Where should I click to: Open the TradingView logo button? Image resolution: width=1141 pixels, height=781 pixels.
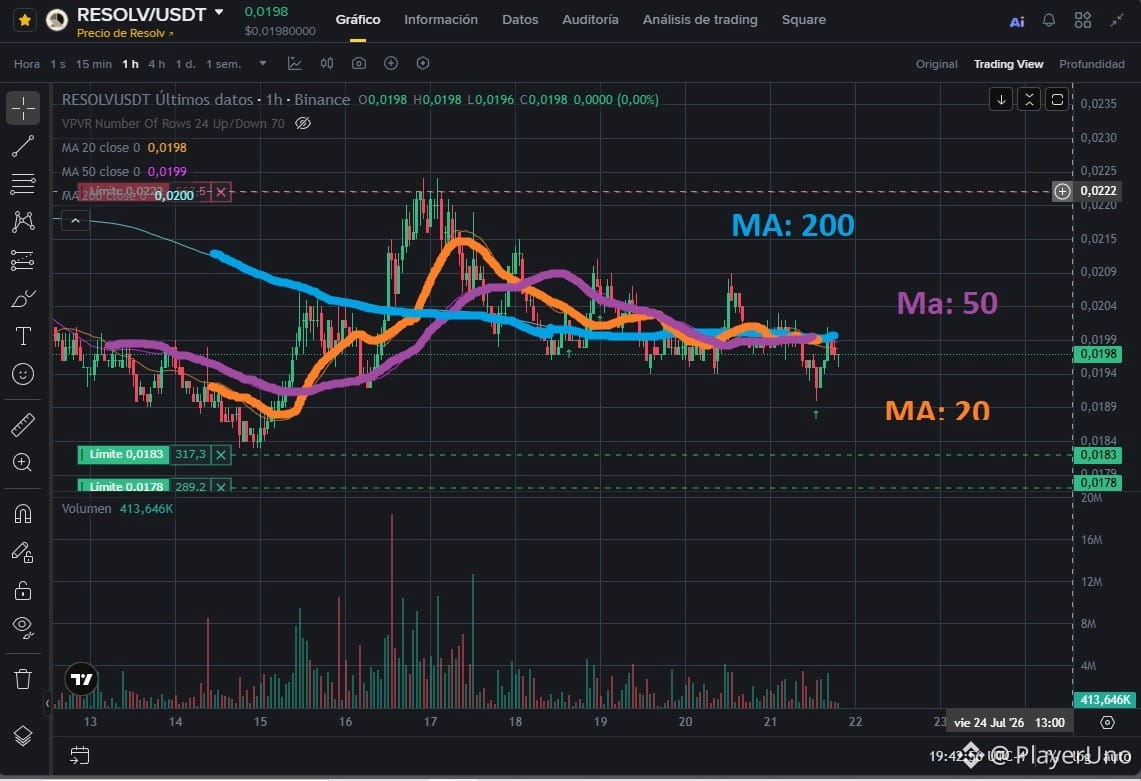(82, 679)
